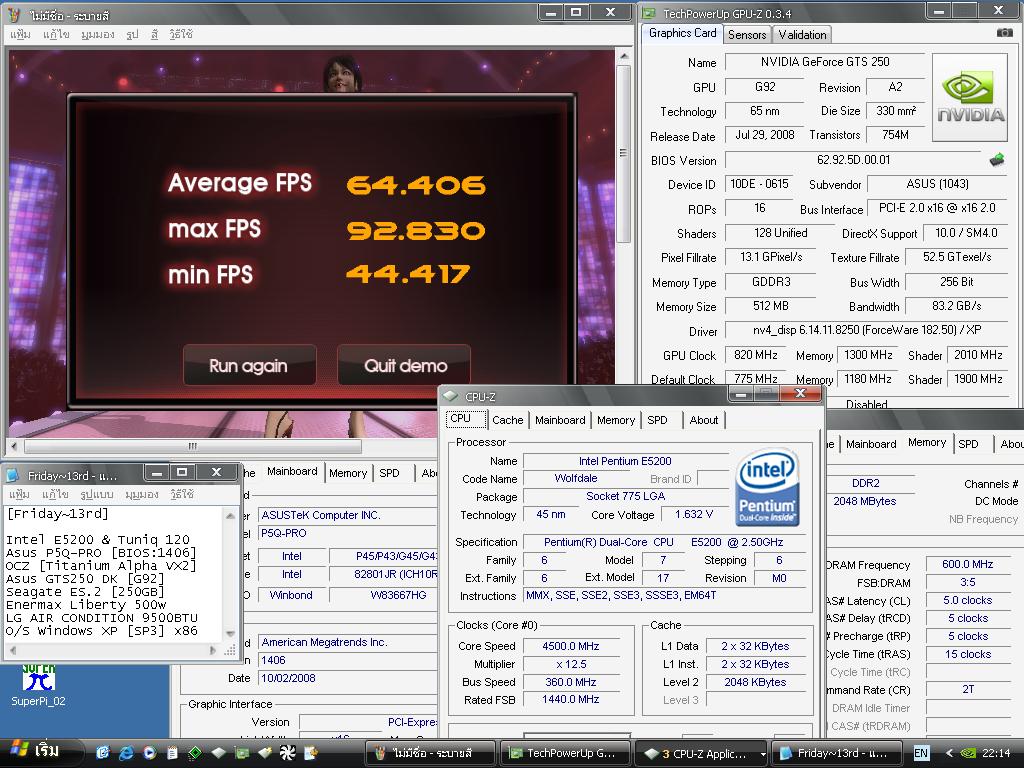Screen dimensions: 1024x768
Task: Switch to Cache tab in front CPU-Z
Action: pyautogui.click(x=507, y=420)
